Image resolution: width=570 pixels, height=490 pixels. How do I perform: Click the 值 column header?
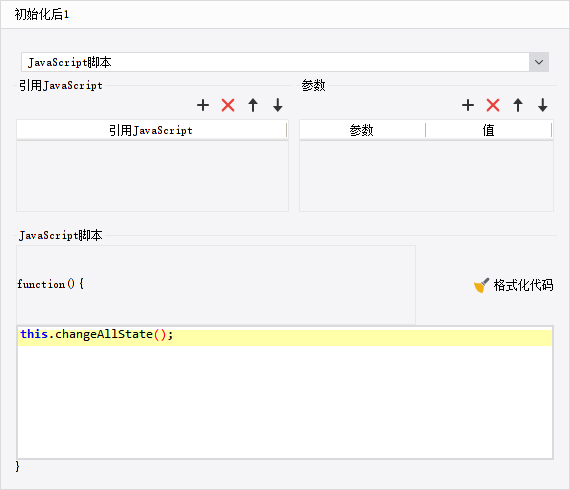(x=489, y=130)
